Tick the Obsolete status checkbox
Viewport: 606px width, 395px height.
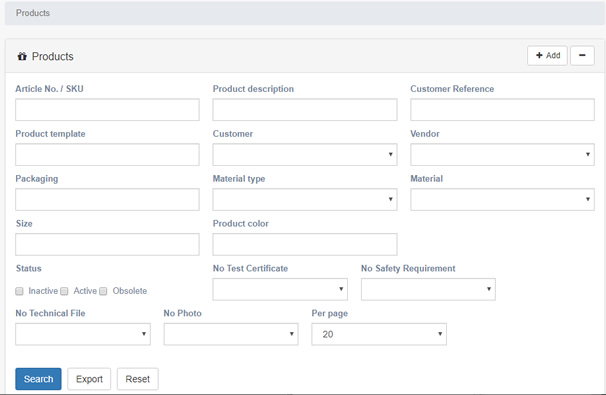tap(103, 291)
